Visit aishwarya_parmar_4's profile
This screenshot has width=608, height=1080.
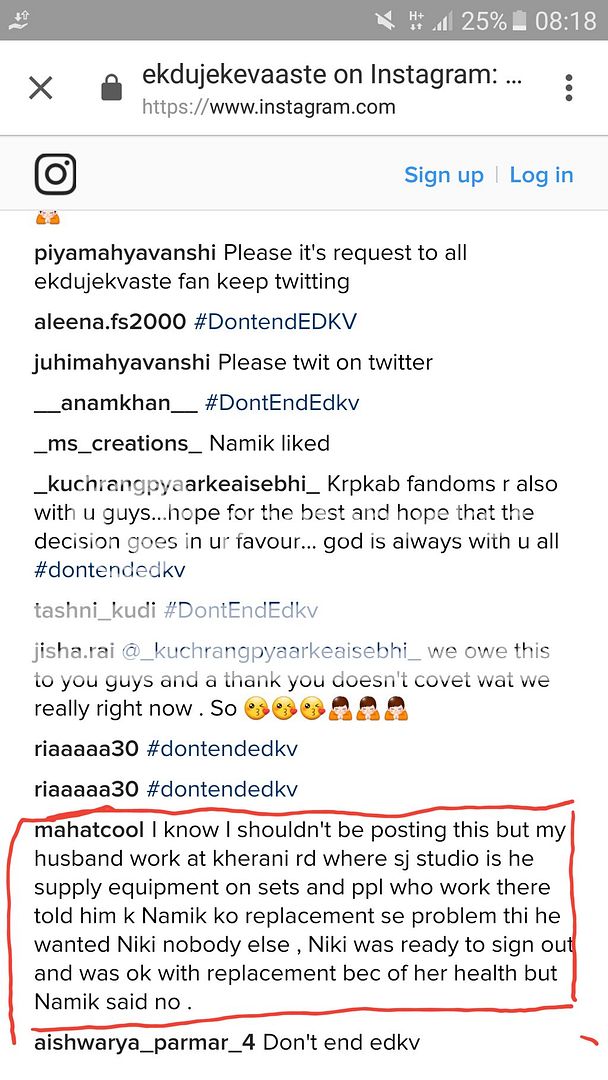point(144,1043)
